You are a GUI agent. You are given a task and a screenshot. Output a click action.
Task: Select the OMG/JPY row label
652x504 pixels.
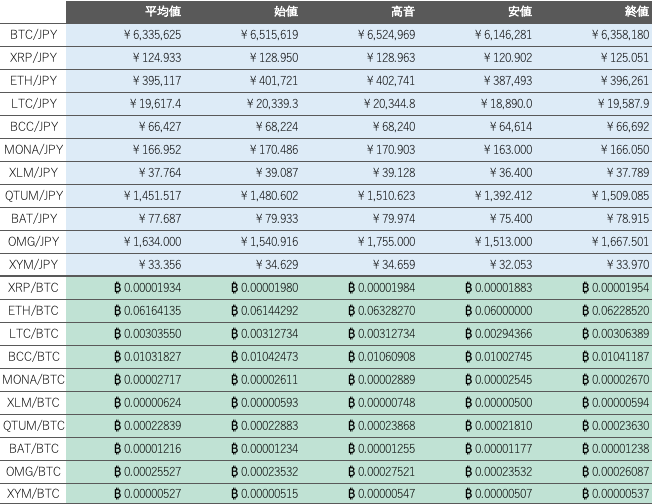(33, 241)
